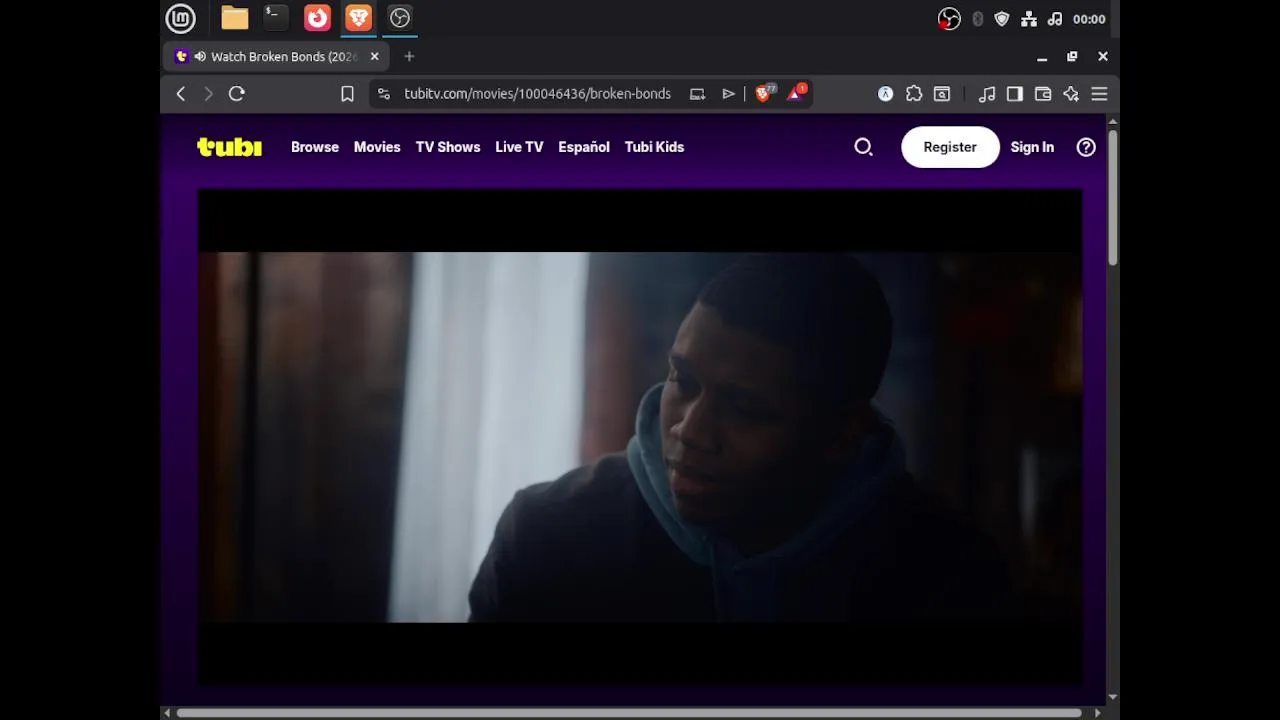
Task: Click the cast to device icon in address bar
Action: coord(698,94)
